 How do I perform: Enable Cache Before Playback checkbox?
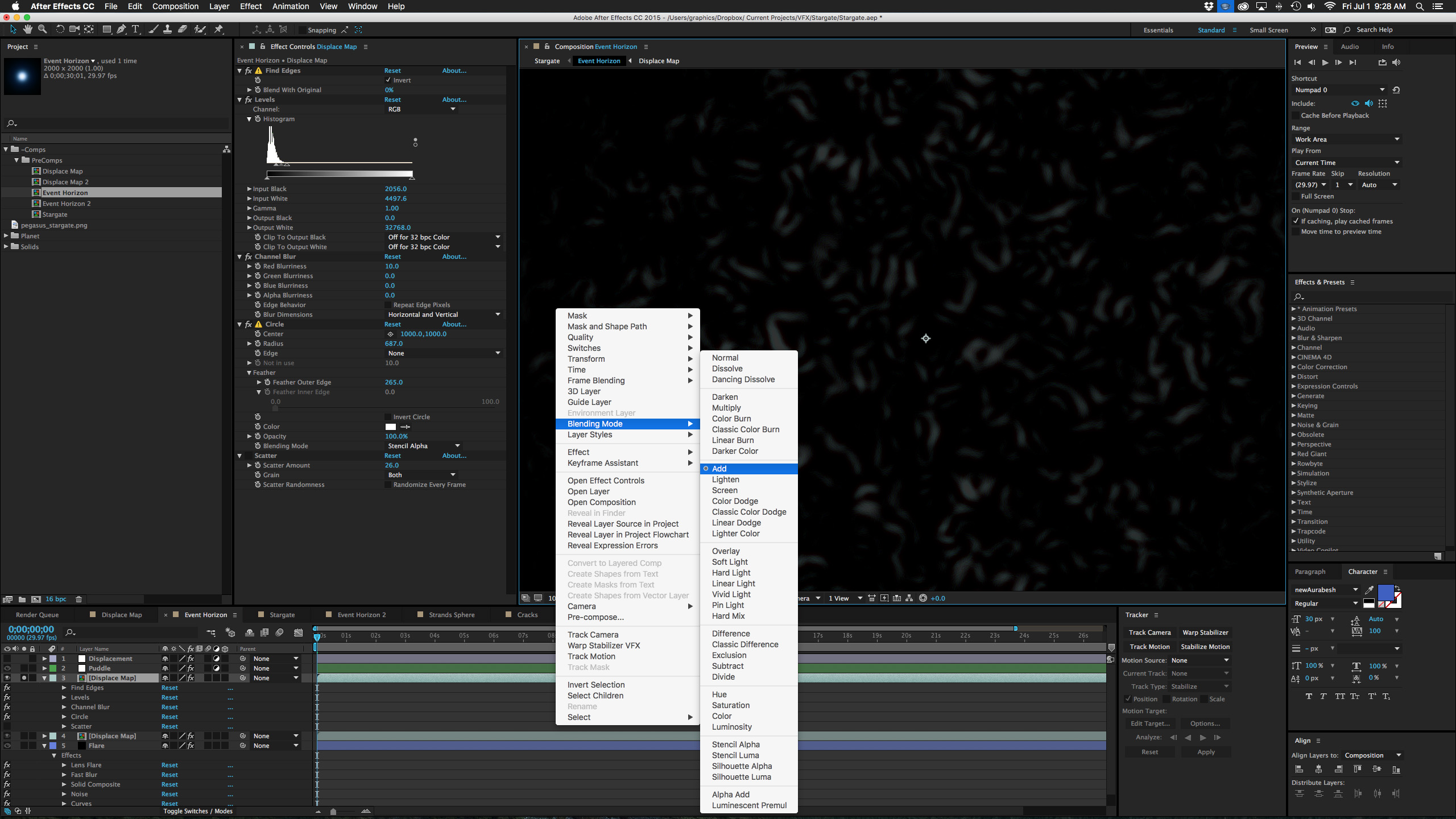(x=1296, y=115)
